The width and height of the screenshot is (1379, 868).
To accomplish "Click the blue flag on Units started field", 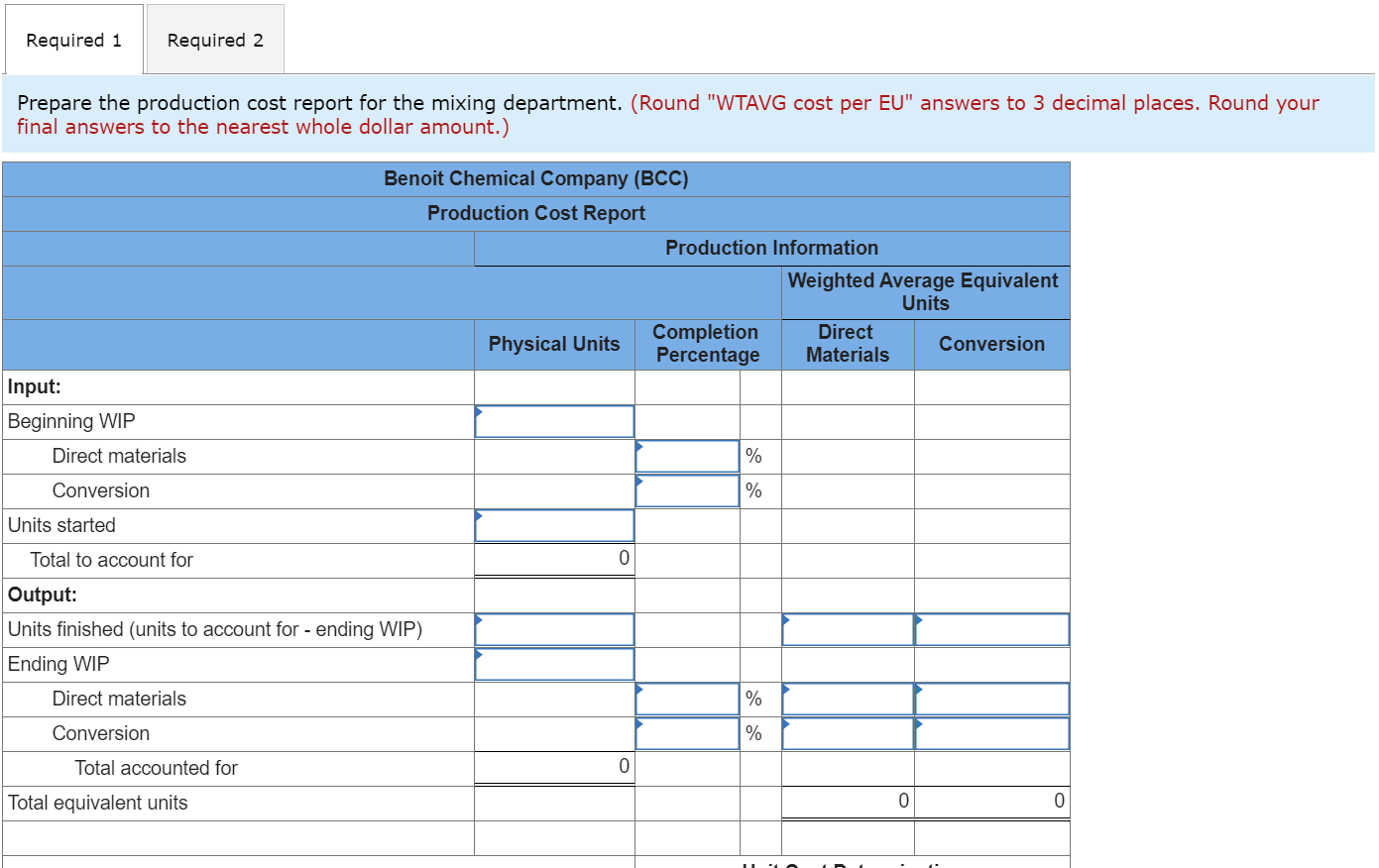I will pos(480,514).
